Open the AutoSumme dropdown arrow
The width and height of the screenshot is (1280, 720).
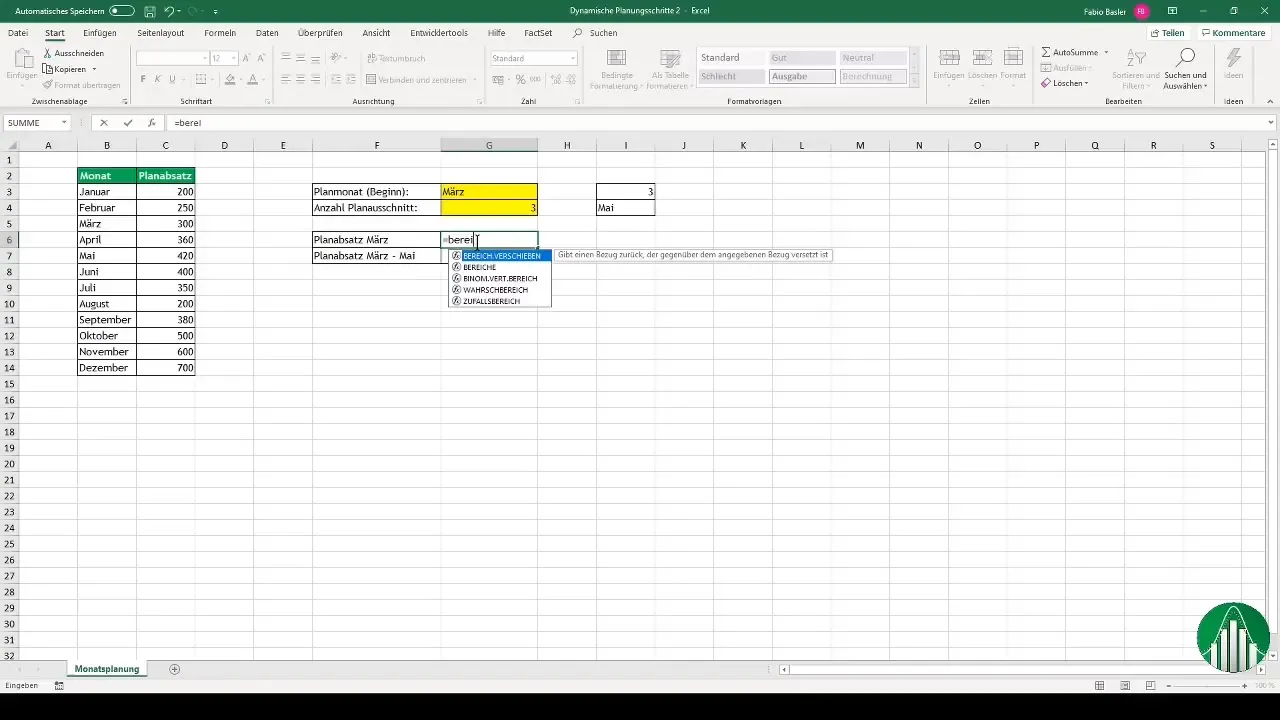1106,51
